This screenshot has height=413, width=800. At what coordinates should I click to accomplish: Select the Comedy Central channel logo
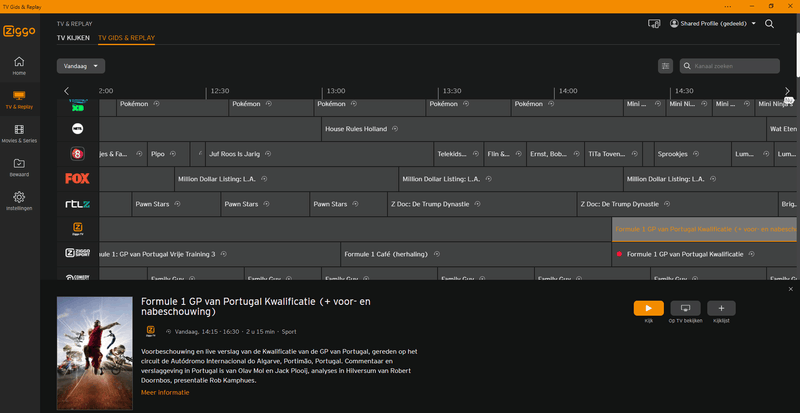point(78,276)
